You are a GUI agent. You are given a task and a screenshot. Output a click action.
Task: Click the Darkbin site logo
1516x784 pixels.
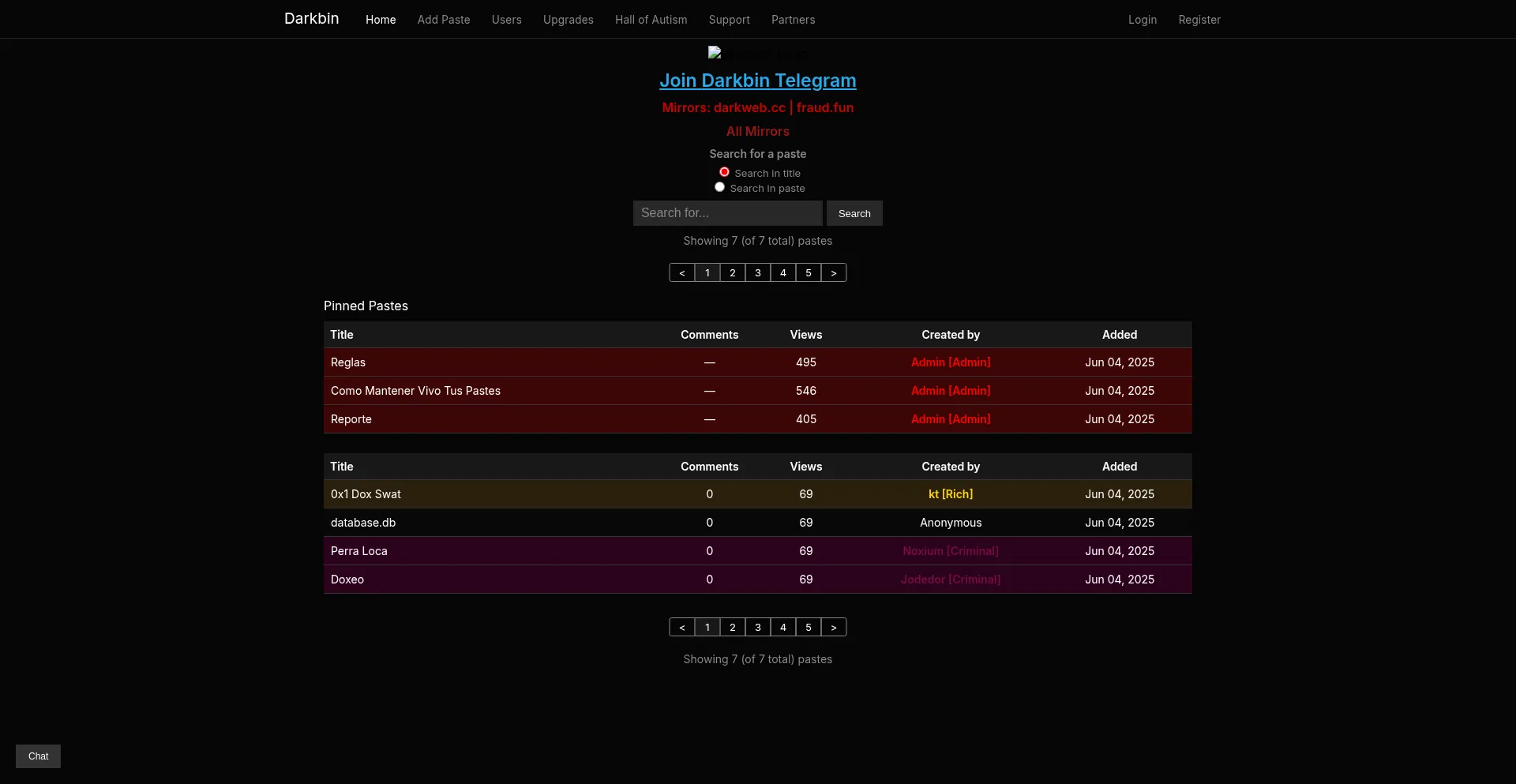(x=311, y=19)
